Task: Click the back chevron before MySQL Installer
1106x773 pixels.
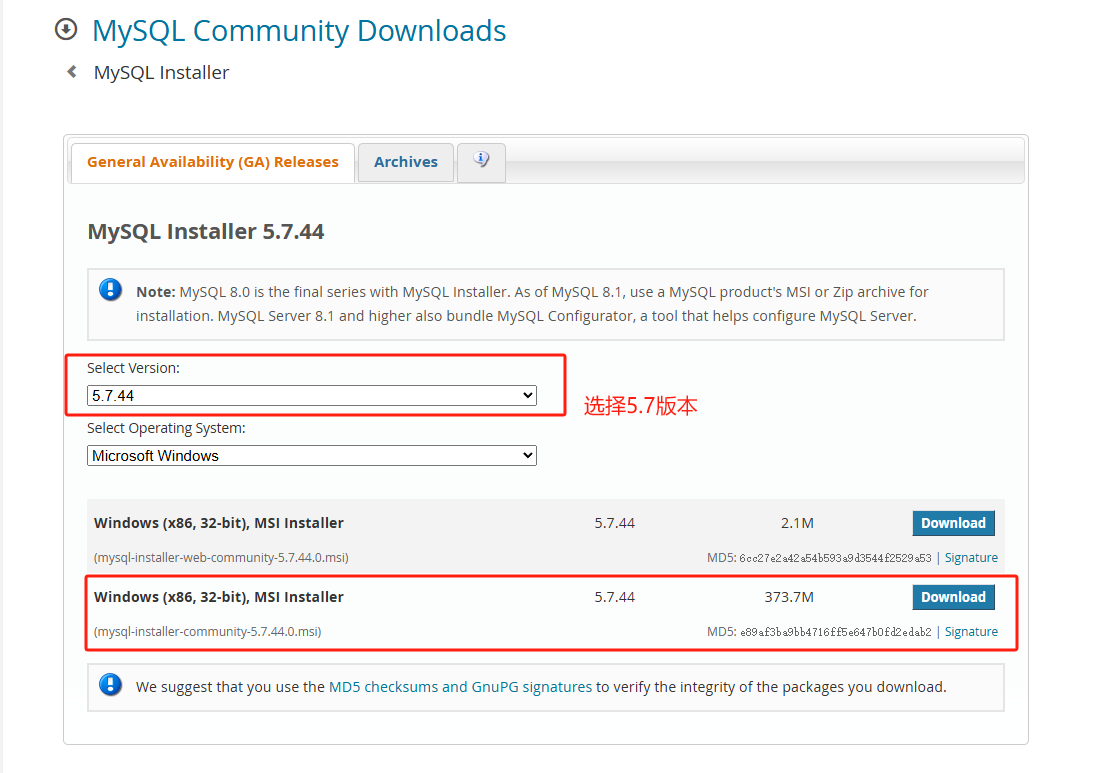Action: coord(71,72)
